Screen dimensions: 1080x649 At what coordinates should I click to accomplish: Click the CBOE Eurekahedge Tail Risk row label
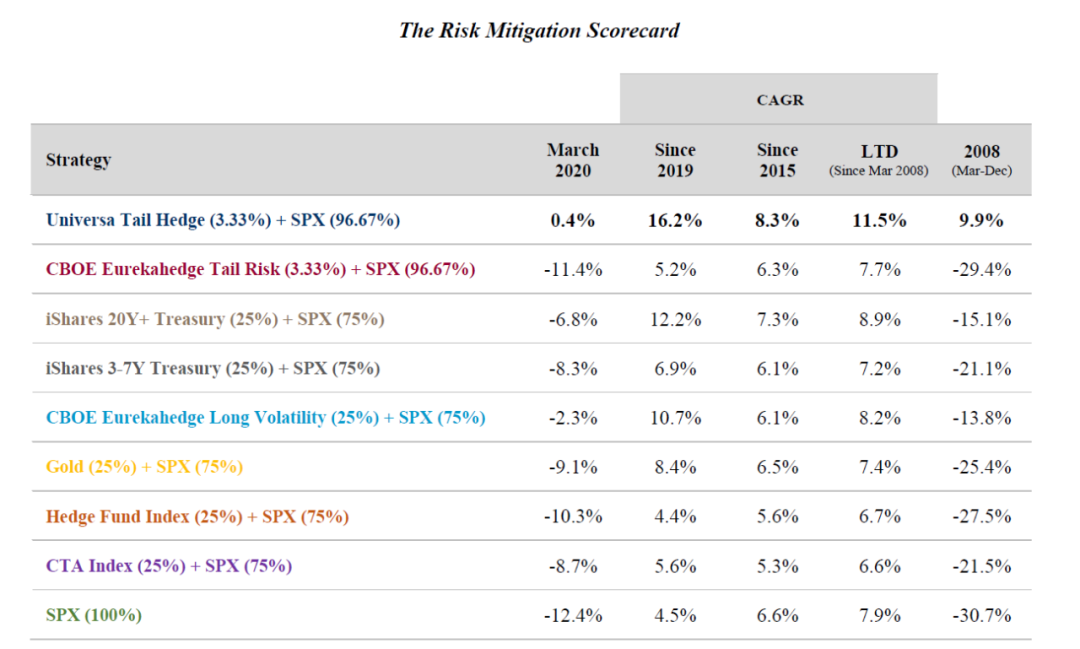pos(260,269)
